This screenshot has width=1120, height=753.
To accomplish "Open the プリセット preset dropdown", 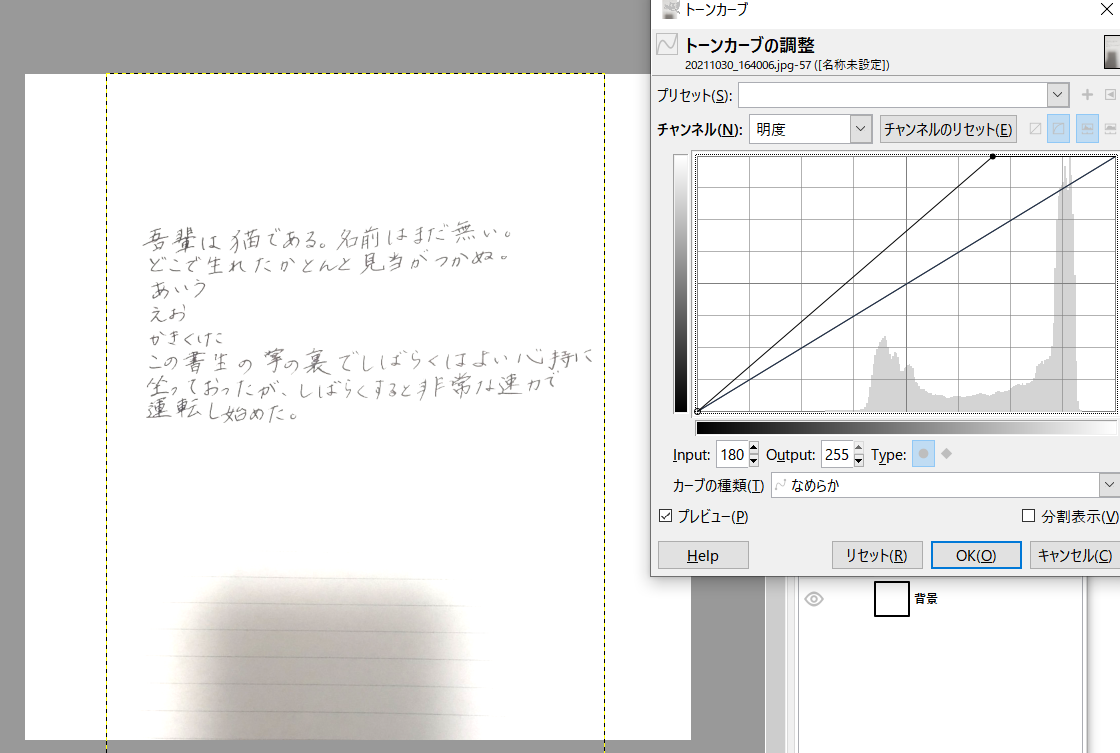I will click(x=1057, y=94).
